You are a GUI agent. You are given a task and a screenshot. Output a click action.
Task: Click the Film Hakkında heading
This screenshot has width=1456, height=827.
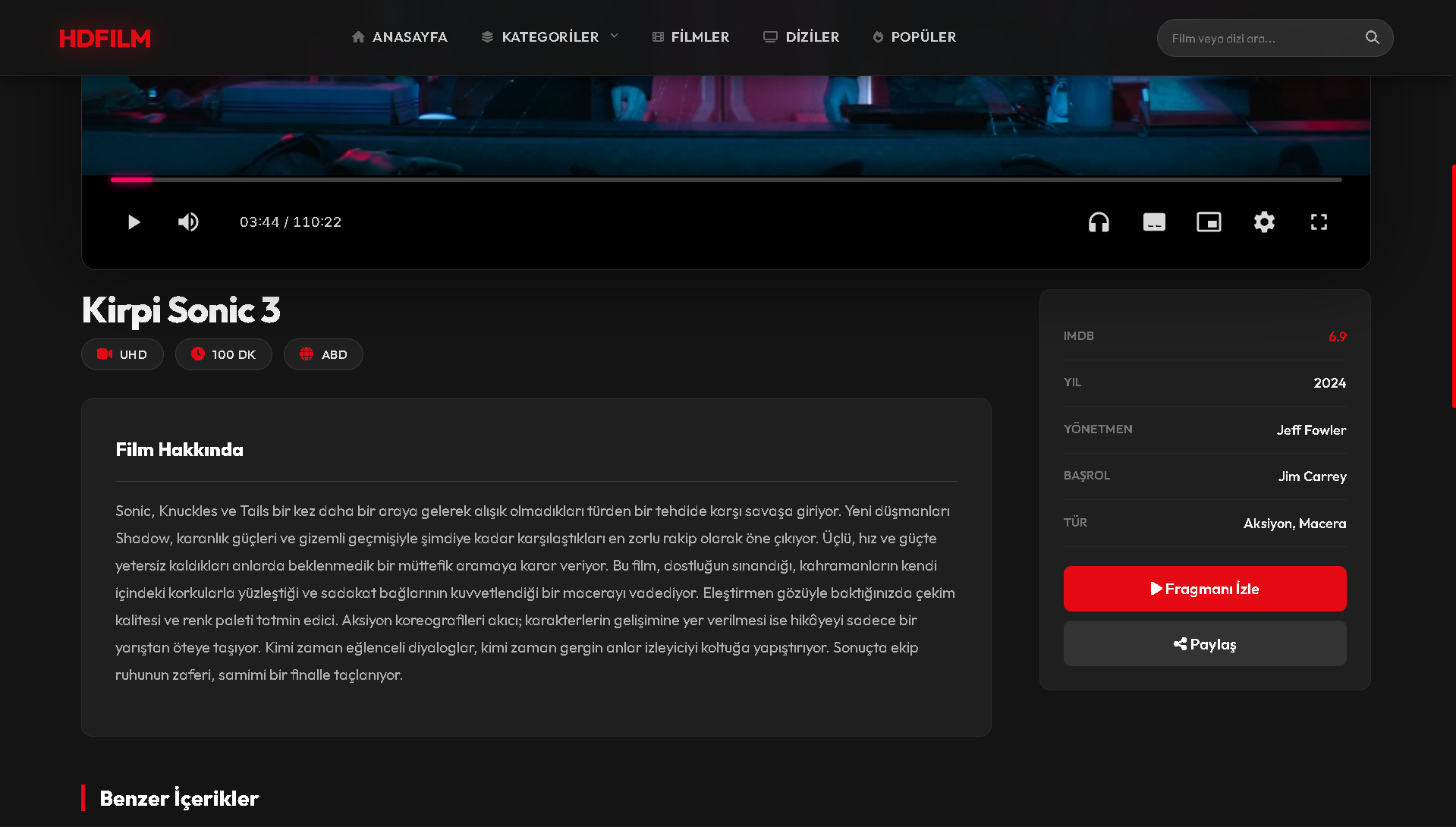click(x=179, y=450)
